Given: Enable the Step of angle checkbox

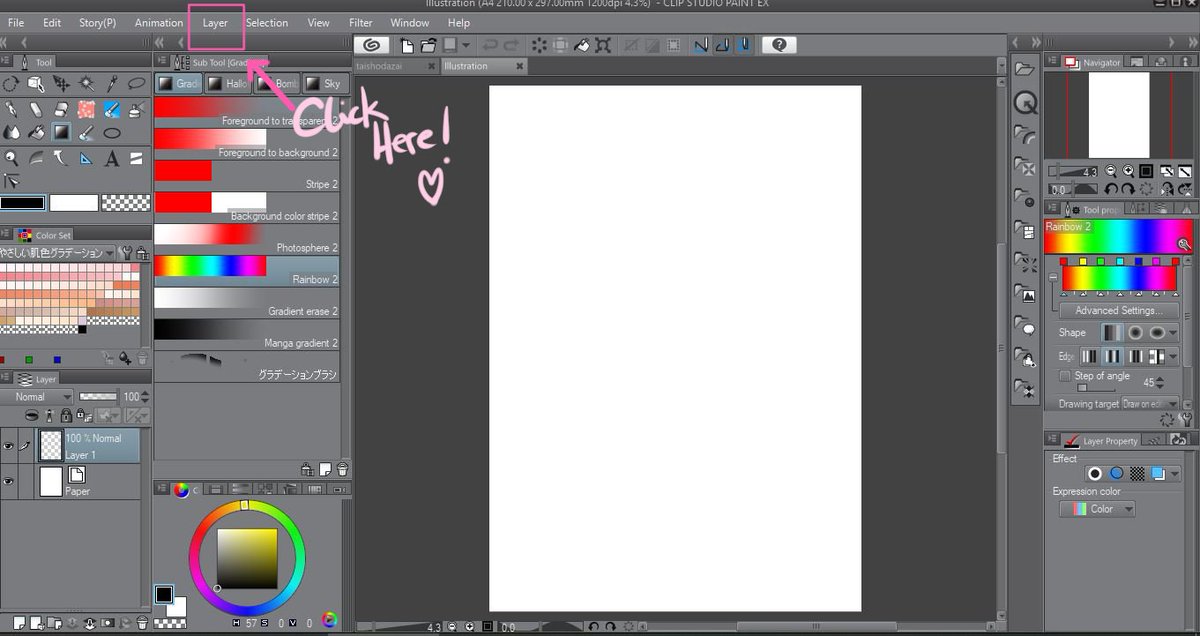Looking at the screenshot, I should pyautogui.click(x=1065, y=376).
